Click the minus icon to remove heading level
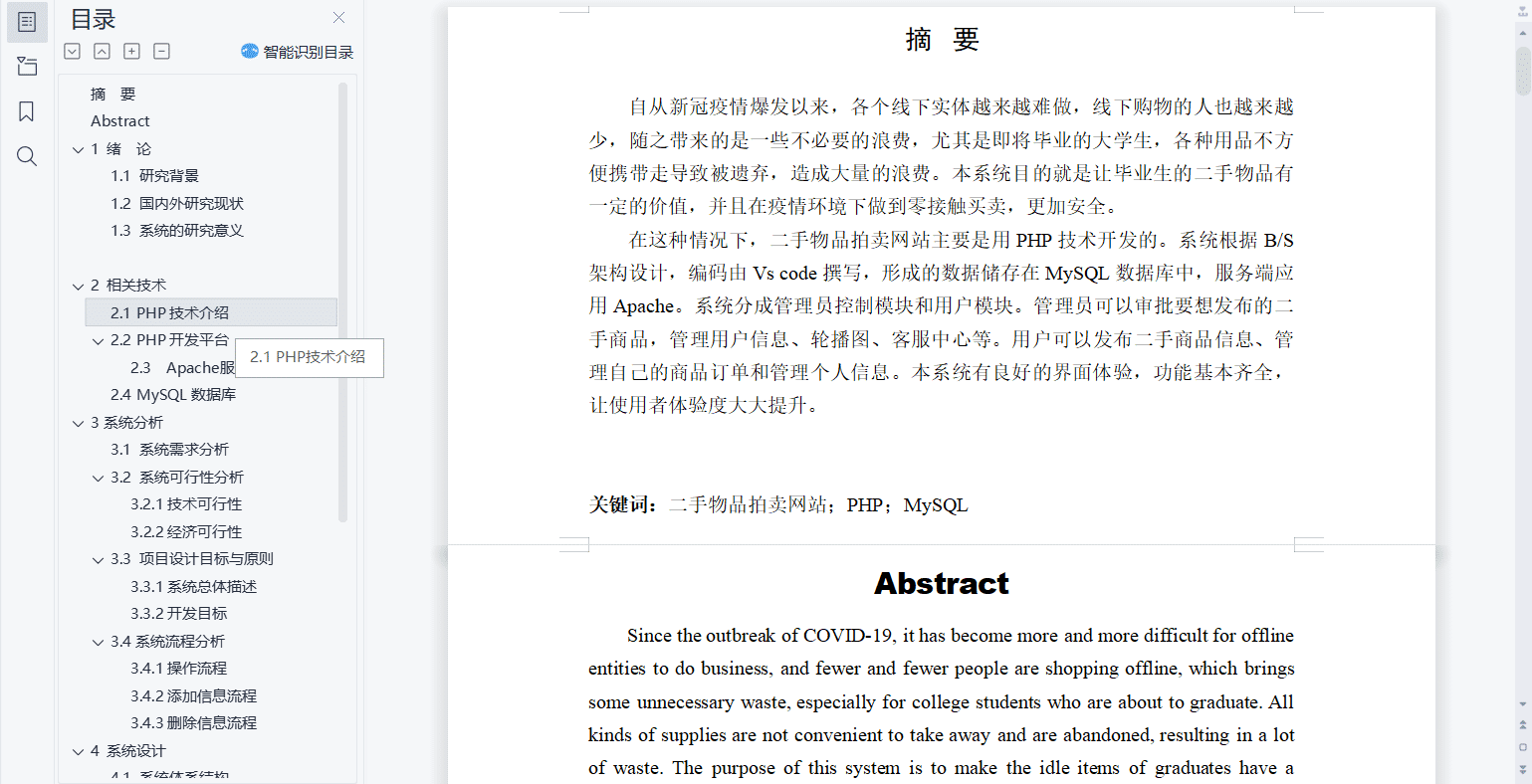Viewport: 1532px width, 784px height. pos(161,51)
